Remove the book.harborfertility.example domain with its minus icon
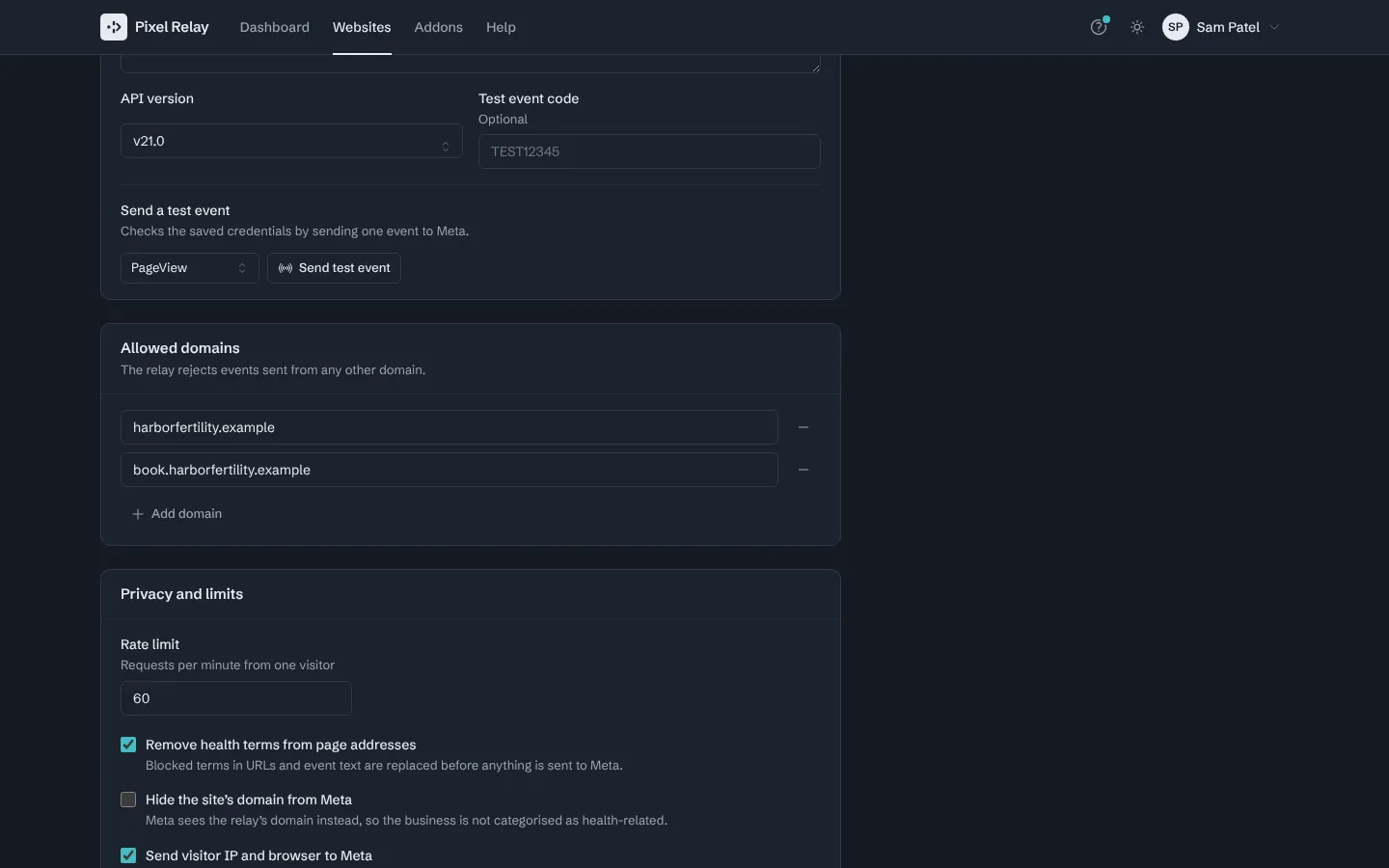 [803, 470]
